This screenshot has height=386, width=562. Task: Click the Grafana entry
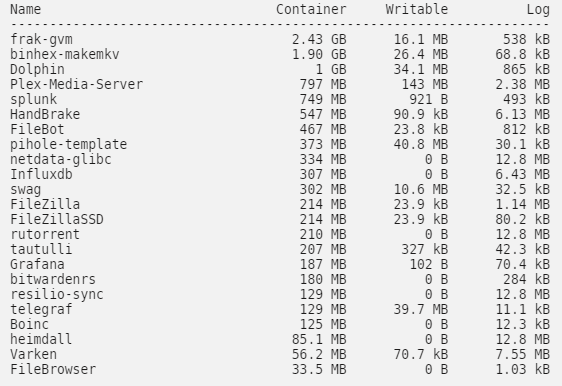37,265
